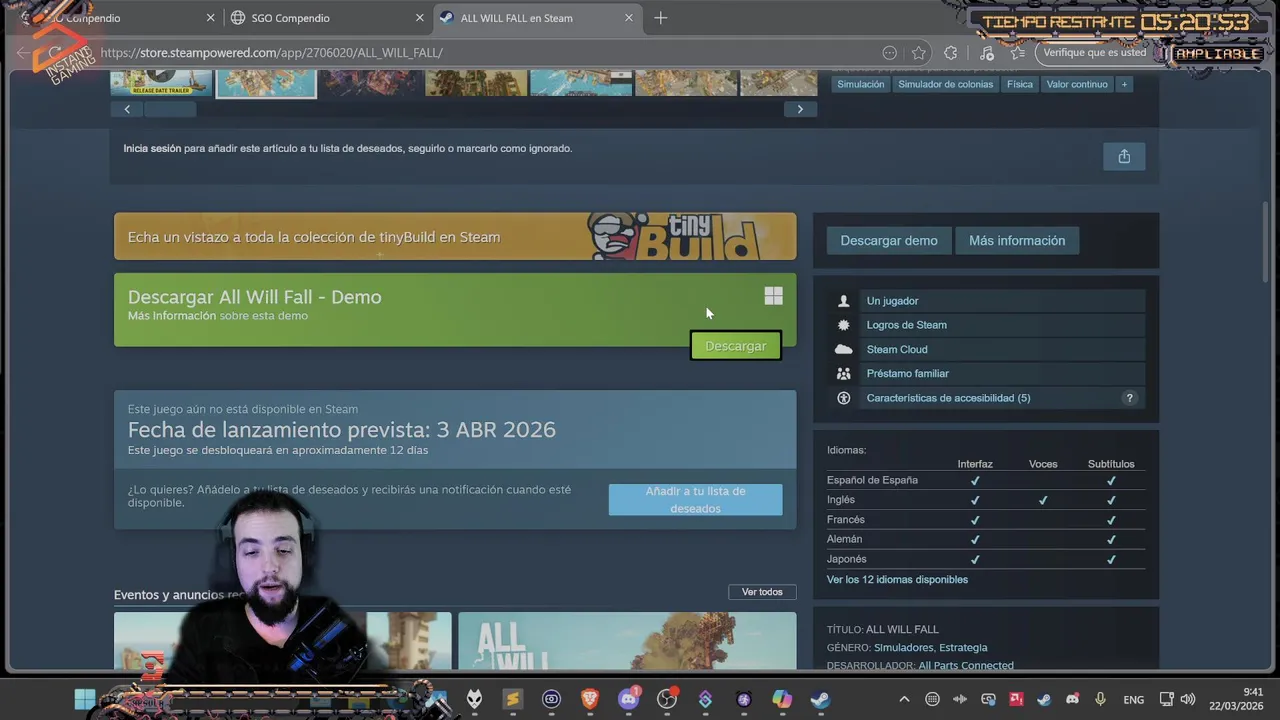Open the All Parts Connected developer link
1280x720 pixels.
pos(966,665)
